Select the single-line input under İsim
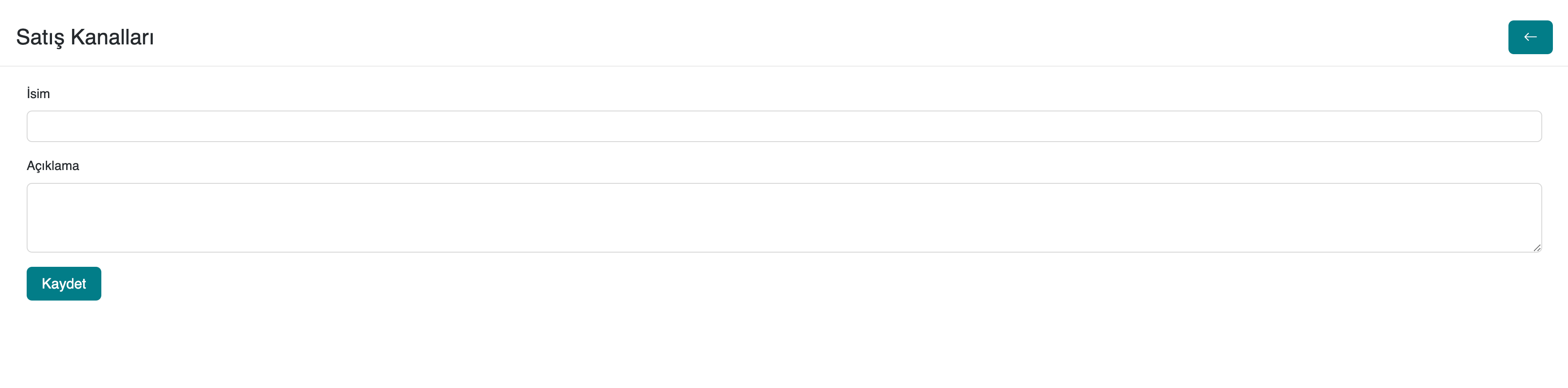 pos(784,127)
